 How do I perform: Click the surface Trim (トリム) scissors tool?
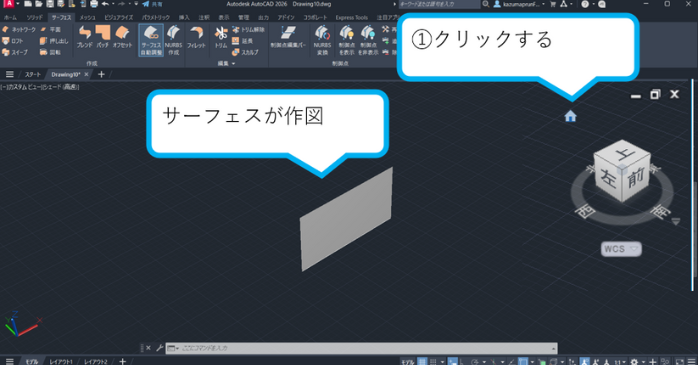coord(221,36)
